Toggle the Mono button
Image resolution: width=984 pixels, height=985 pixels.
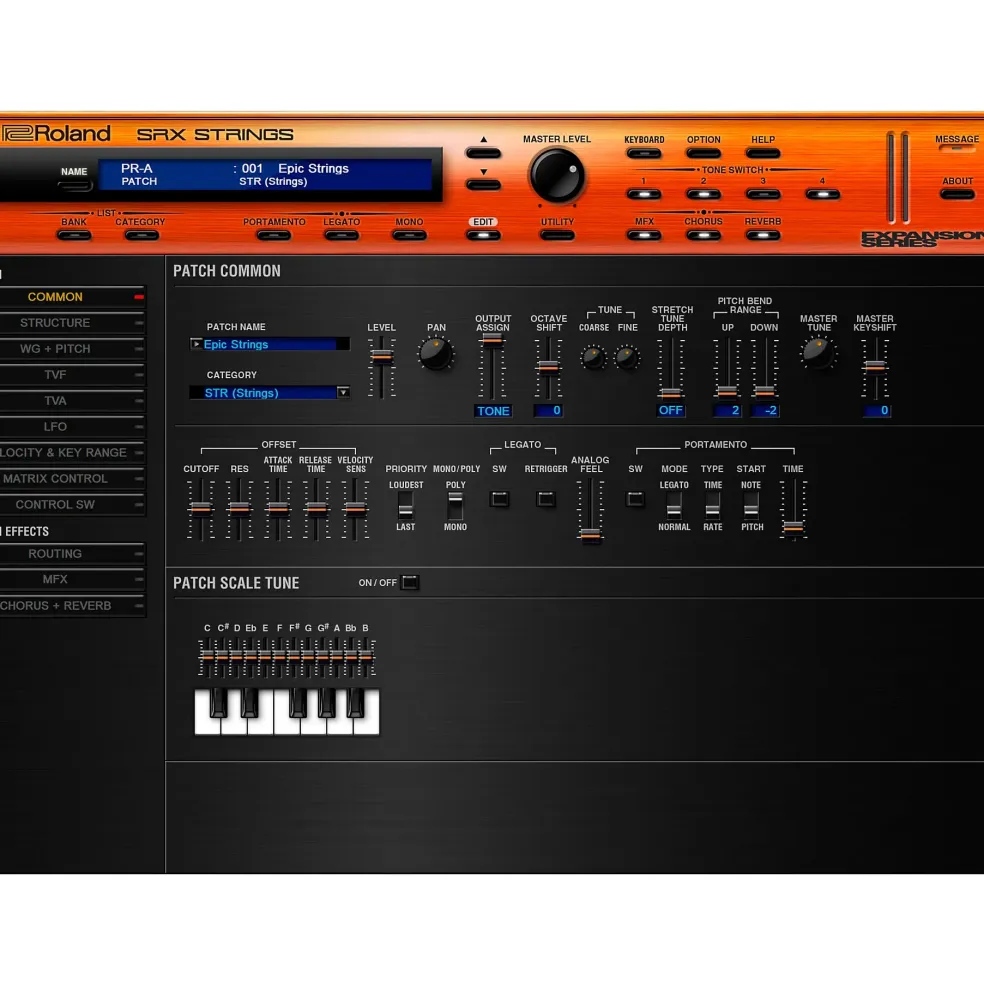point(409,236)
